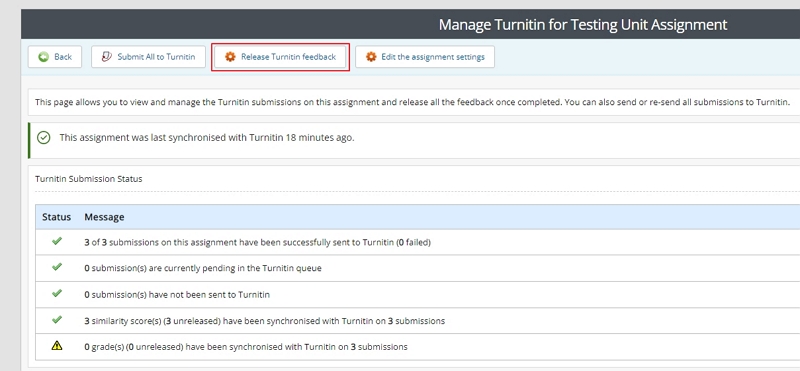Click the '3 similarity score(s) (3 unreleased)' message

[264, 321]
